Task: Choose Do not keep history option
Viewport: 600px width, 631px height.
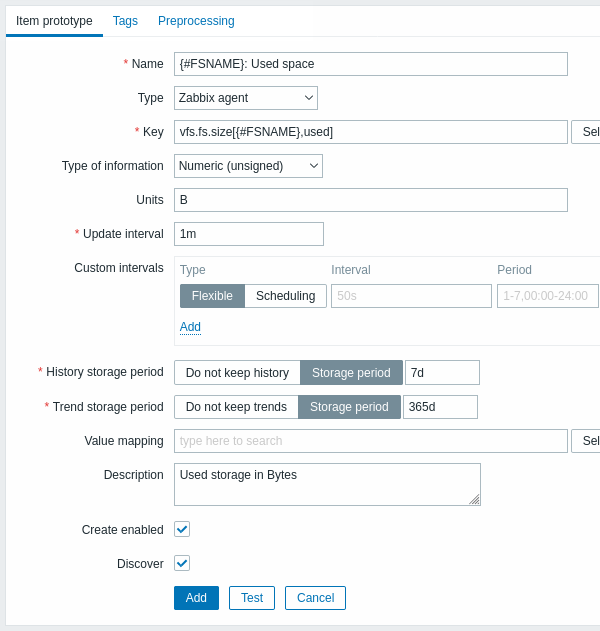Action: click(237, 373)
